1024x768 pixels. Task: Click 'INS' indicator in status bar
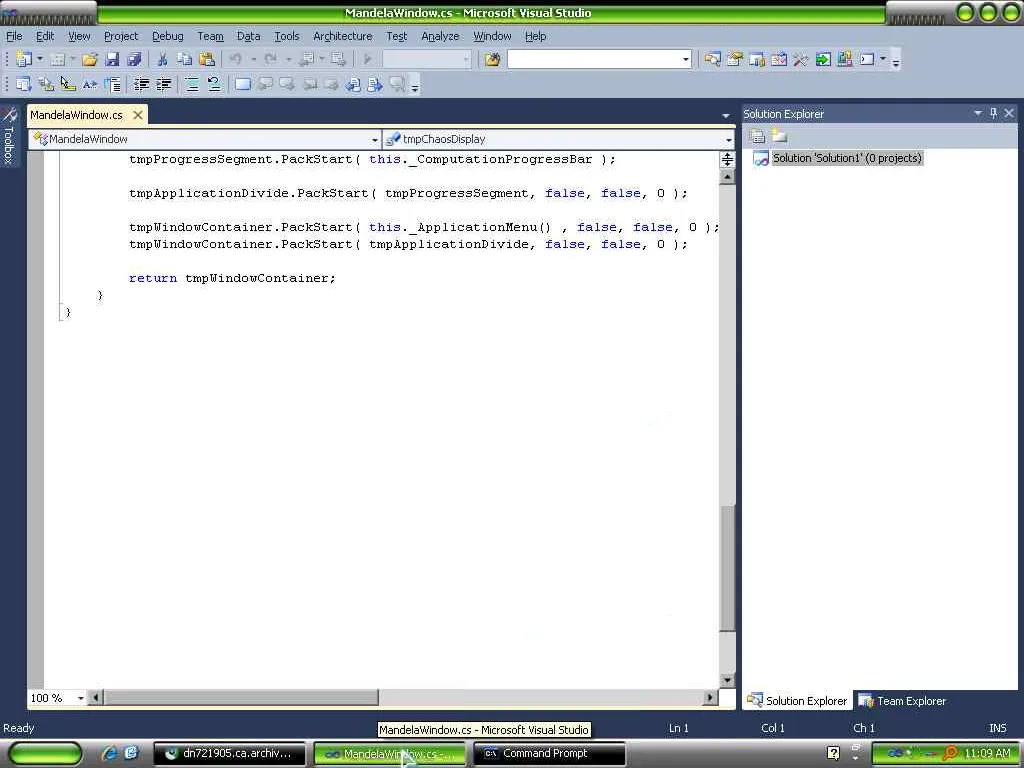997,728
